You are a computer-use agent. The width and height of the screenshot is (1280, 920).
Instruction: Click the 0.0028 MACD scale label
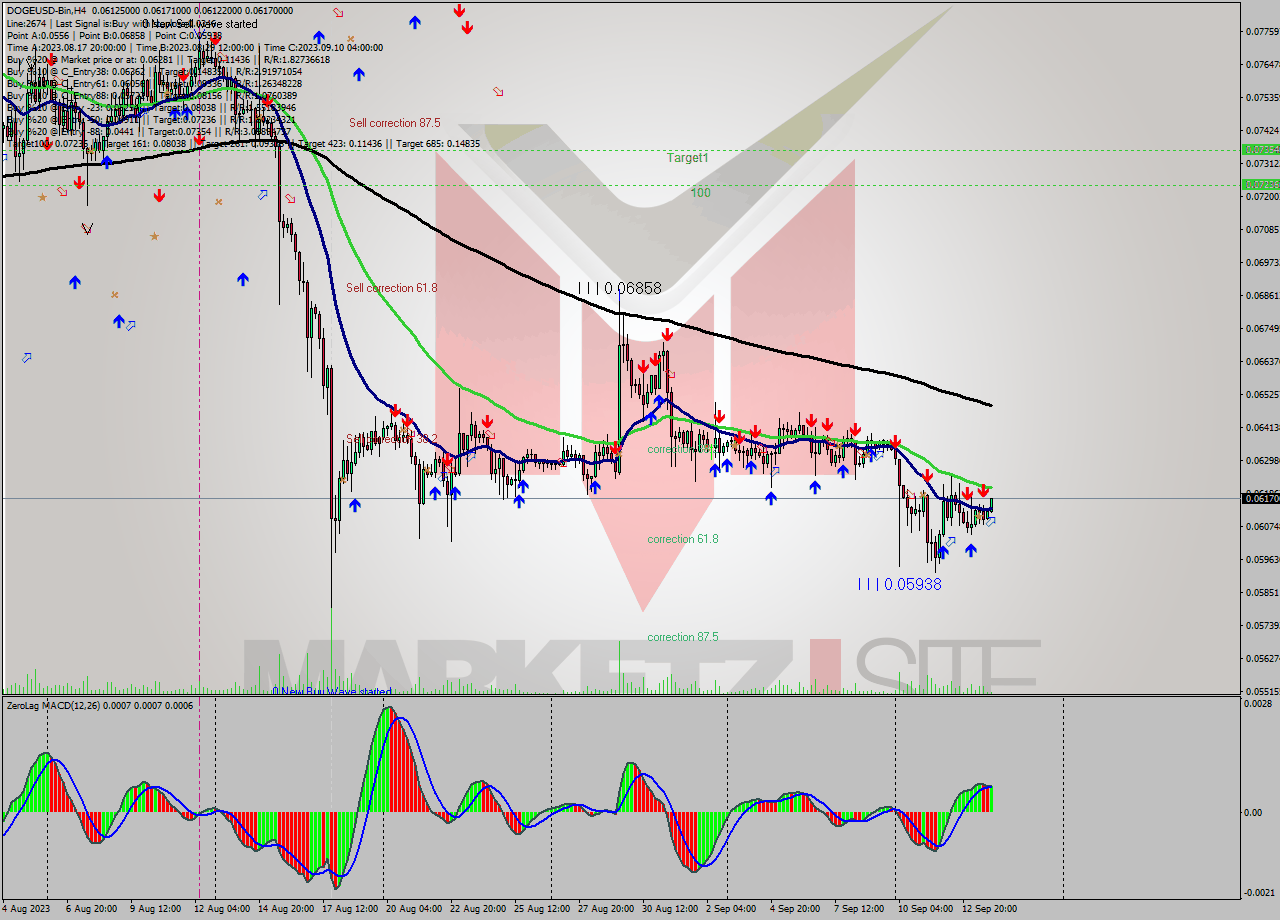(x=1259, y=704)
